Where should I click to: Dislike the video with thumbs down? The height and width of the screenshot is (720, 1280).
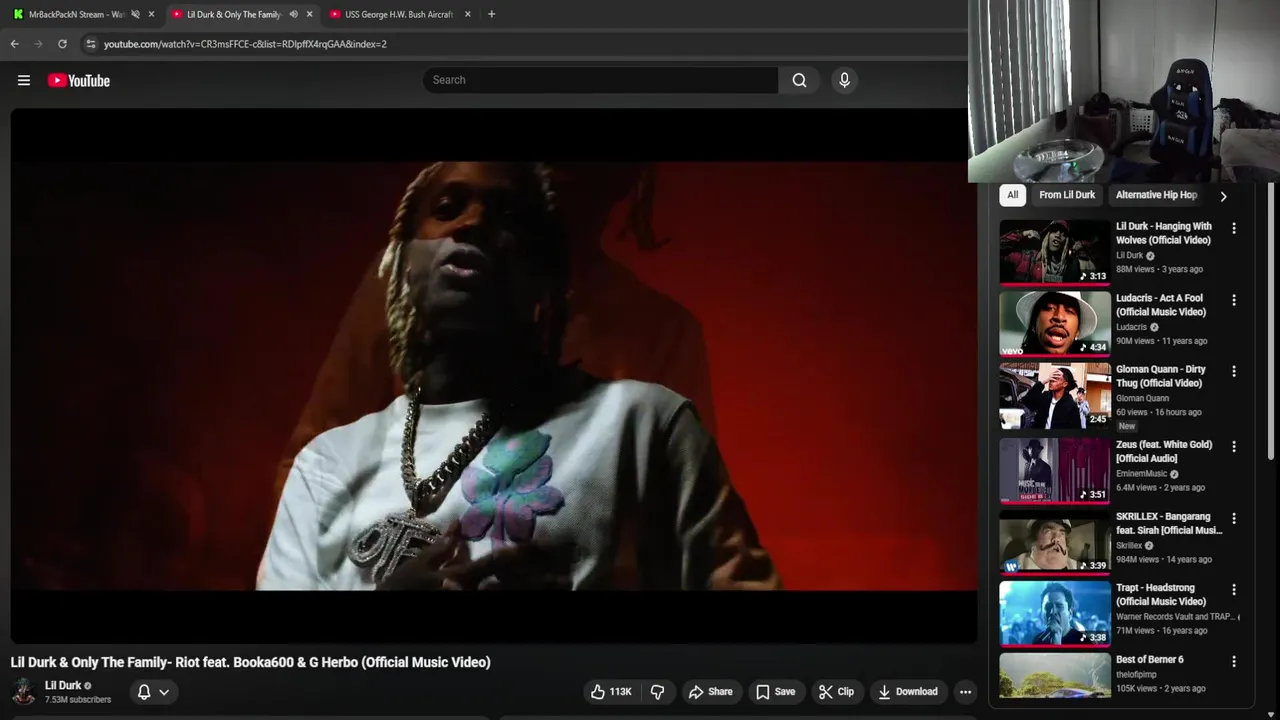pos(658,692)
